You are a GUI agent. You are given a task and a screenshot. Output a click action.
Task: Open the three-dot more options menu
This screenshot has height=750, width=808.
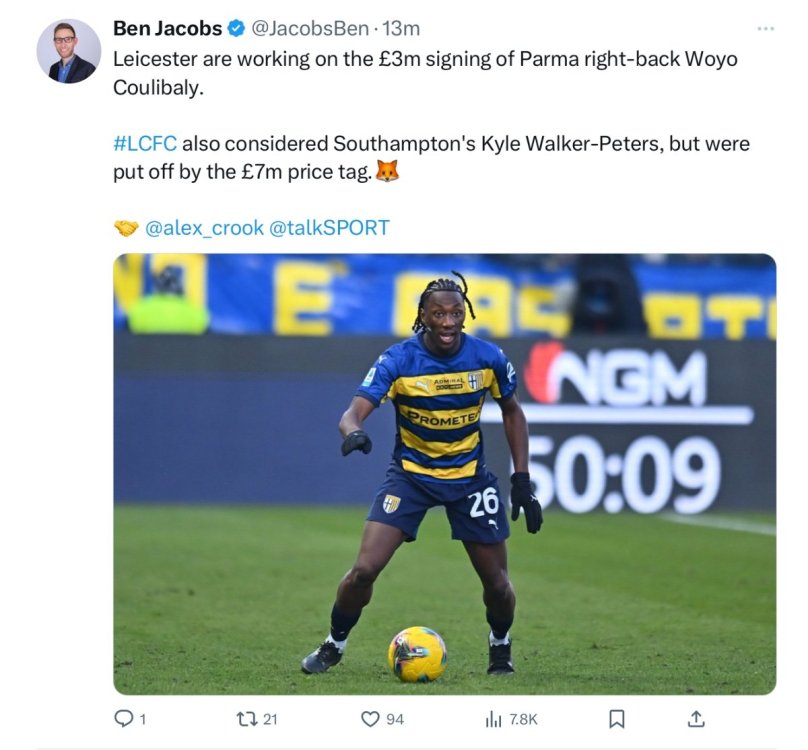coord(766,29)
